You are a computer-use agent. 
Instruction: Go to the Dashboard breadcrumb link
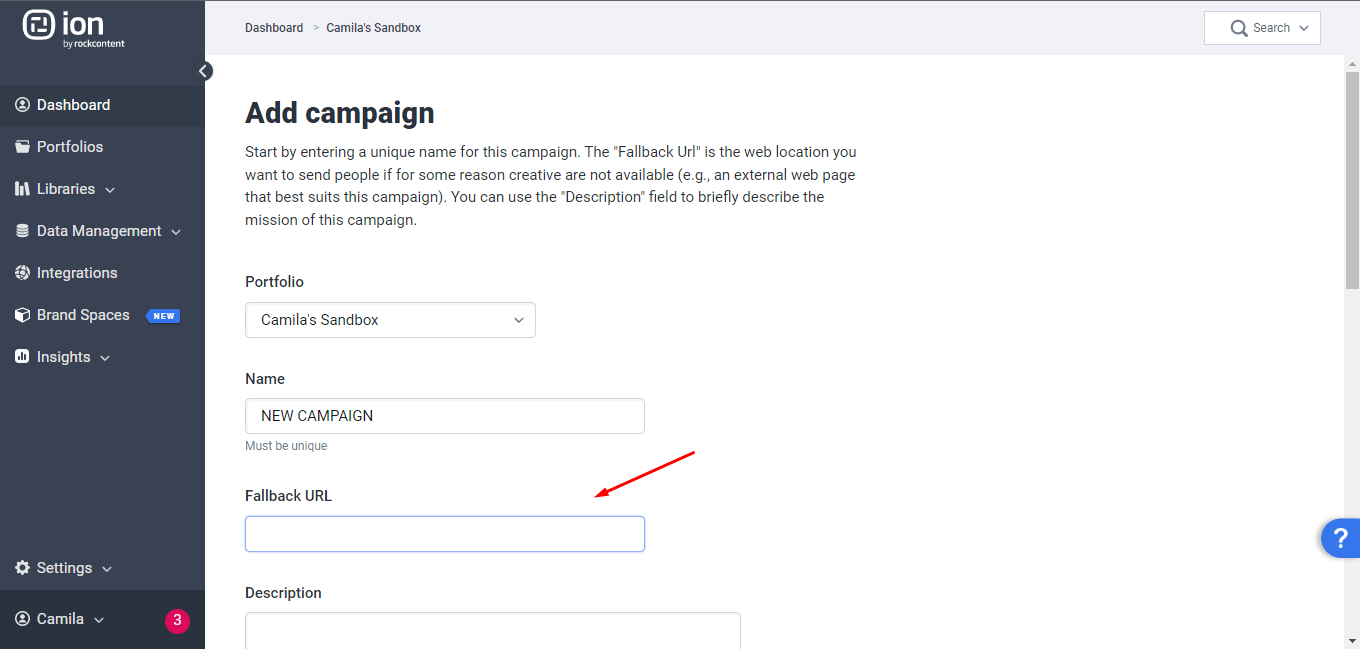coord(274,28)
